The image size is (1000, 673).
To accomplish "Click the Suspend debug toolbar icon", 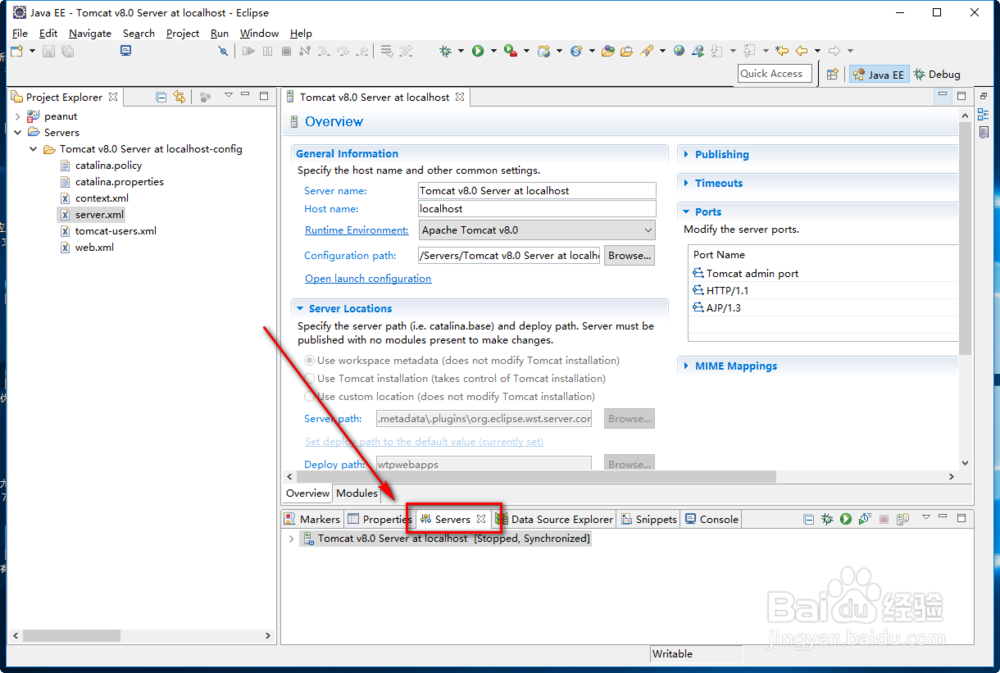I will 268,51.
